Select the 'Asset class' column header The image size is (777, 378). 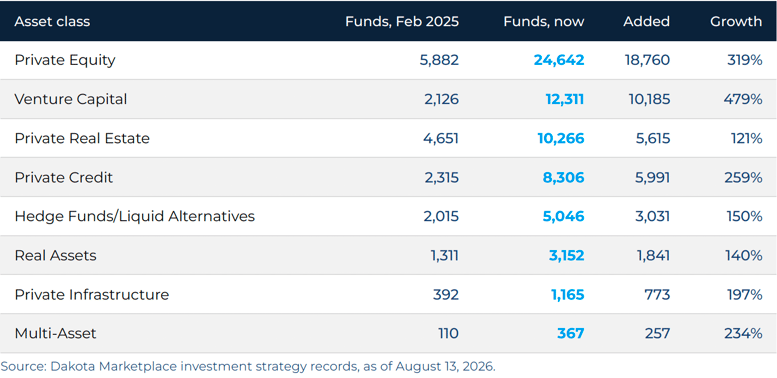pyautogui.click(x=52, y=21)
